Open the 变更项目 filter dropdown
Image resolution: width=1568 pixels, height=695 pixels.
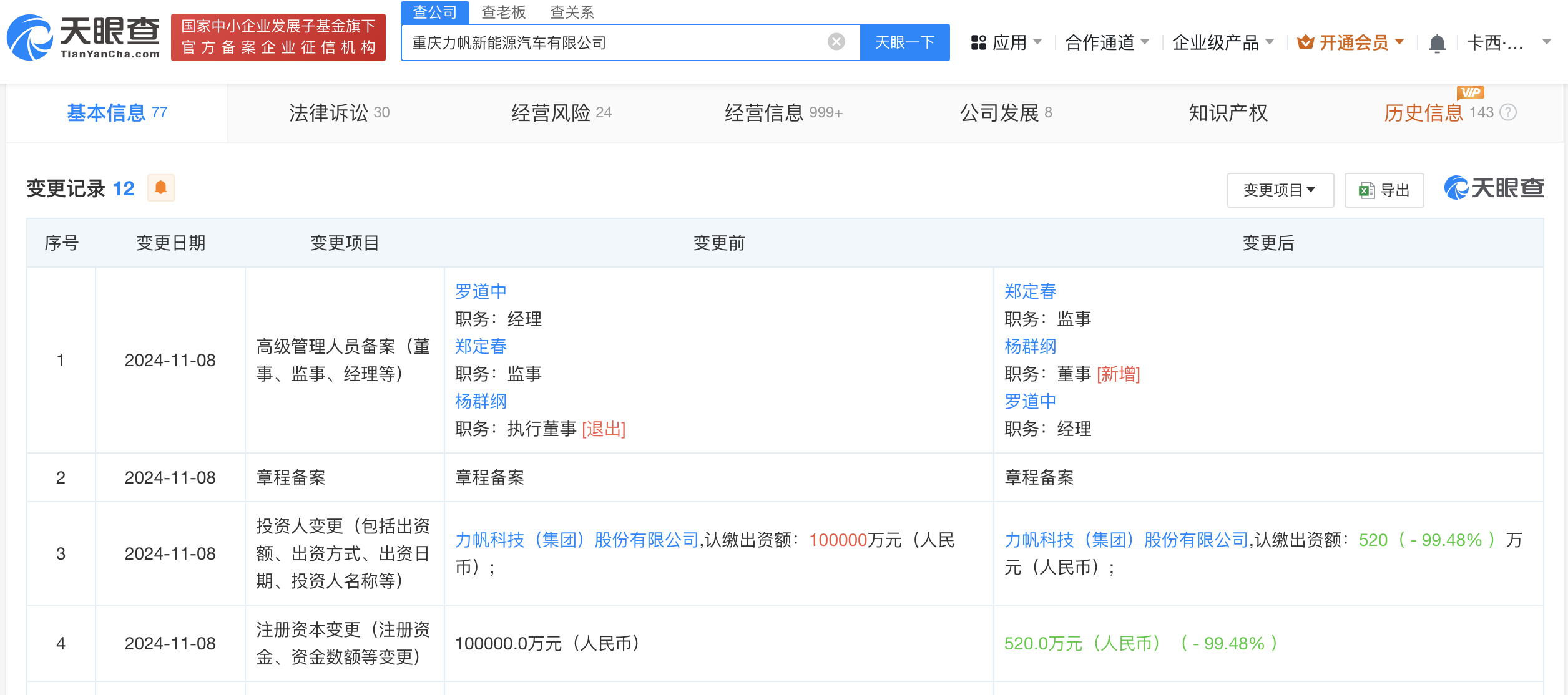tap(1280, 190)
